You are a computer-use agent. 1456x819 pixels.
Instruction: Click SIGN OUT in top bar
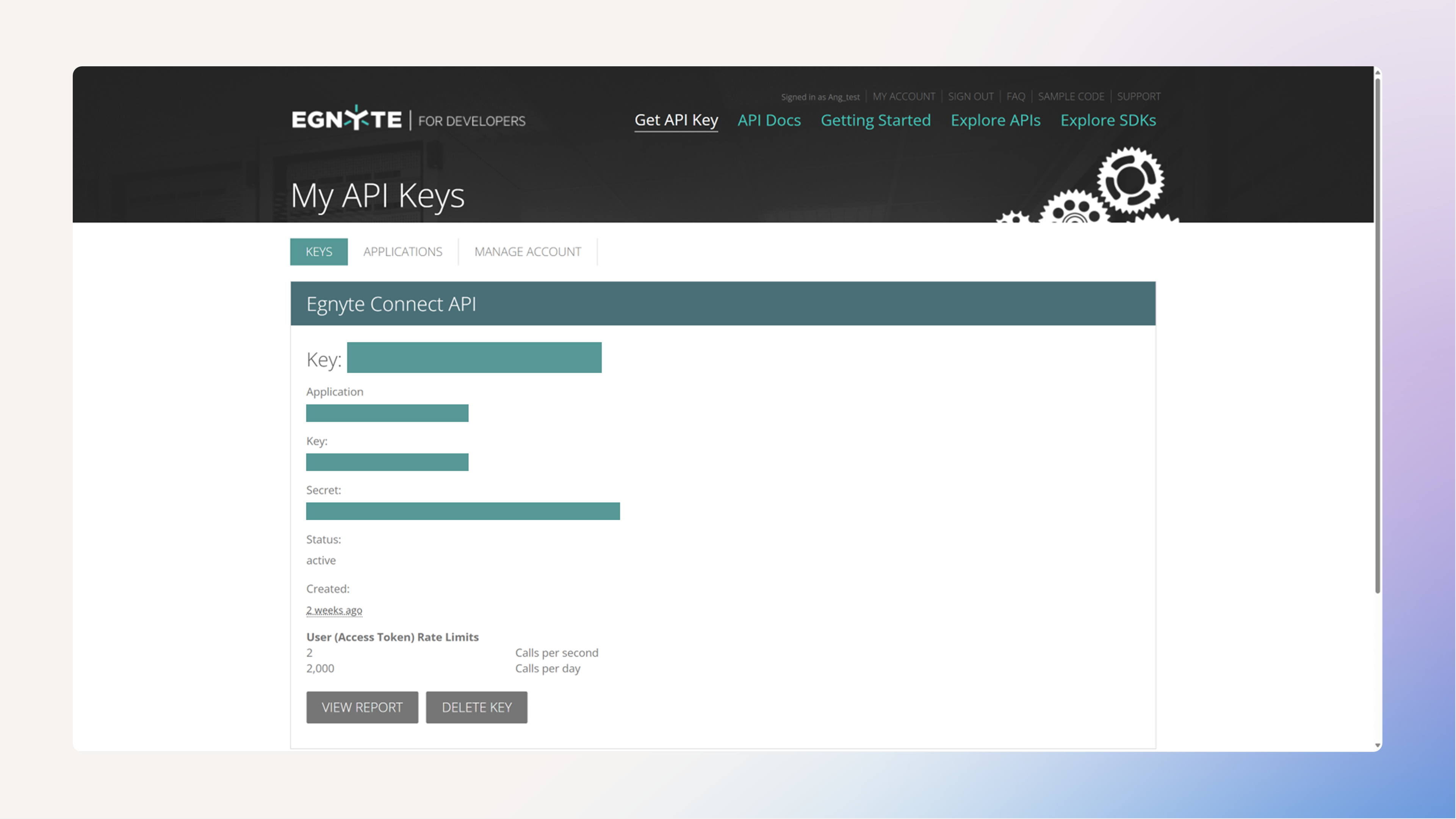pyautogui.click(x=971, y=97)
